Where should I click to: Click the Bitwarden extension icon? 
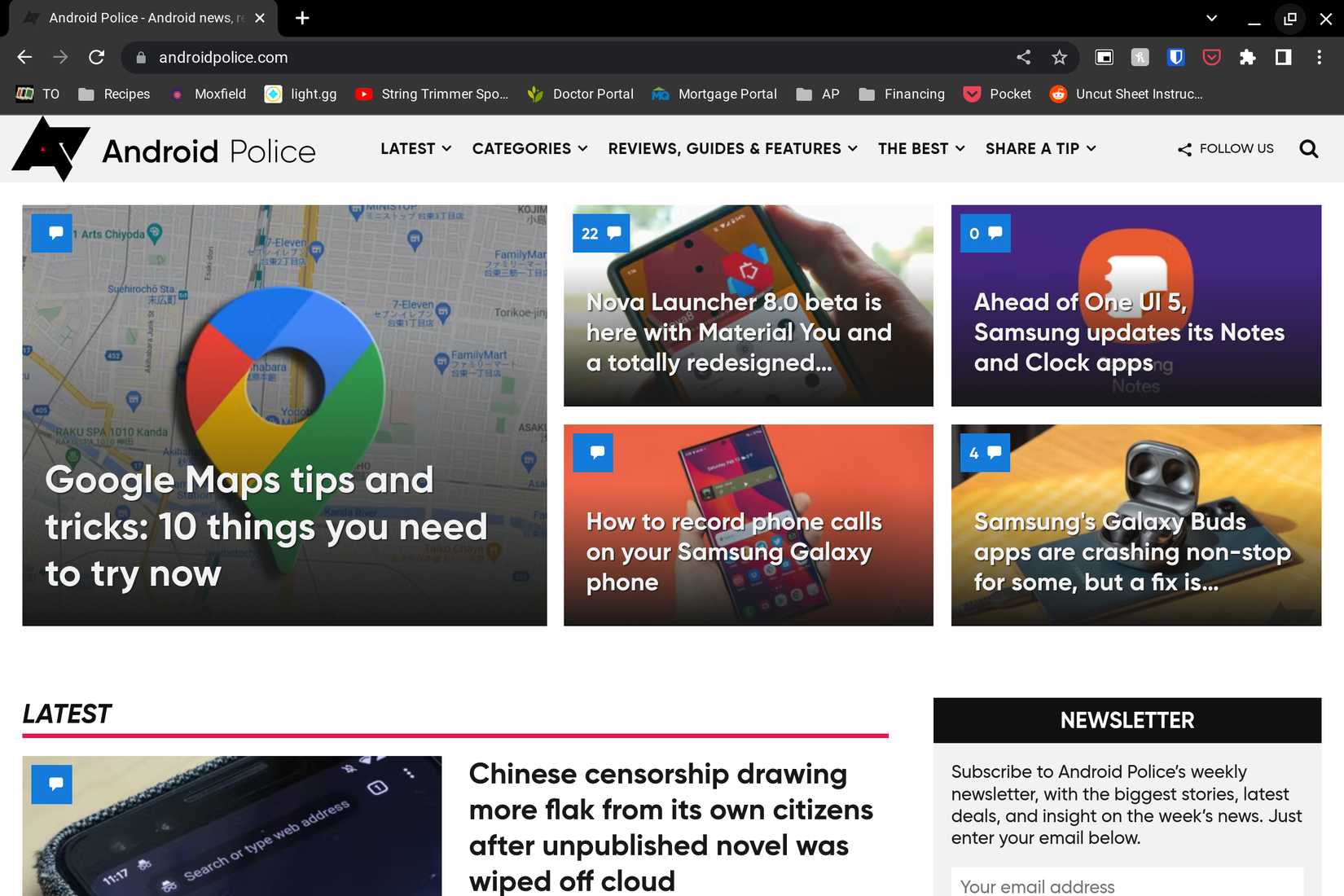(x=1175, y=57)
